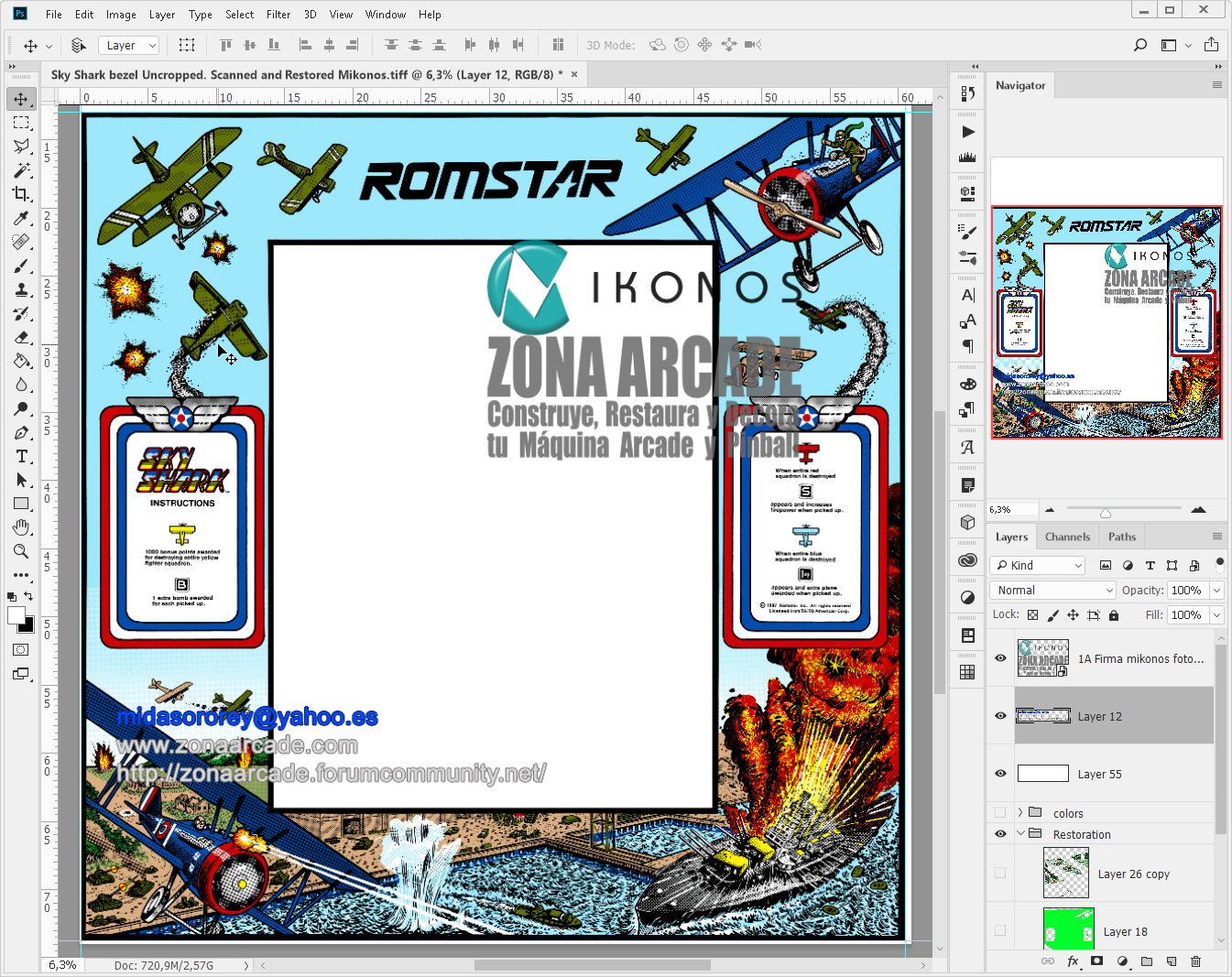Select the Hand tool
Image resolution: width=1232 pixels, height=977 pixels.
click(x=21, y=527)
